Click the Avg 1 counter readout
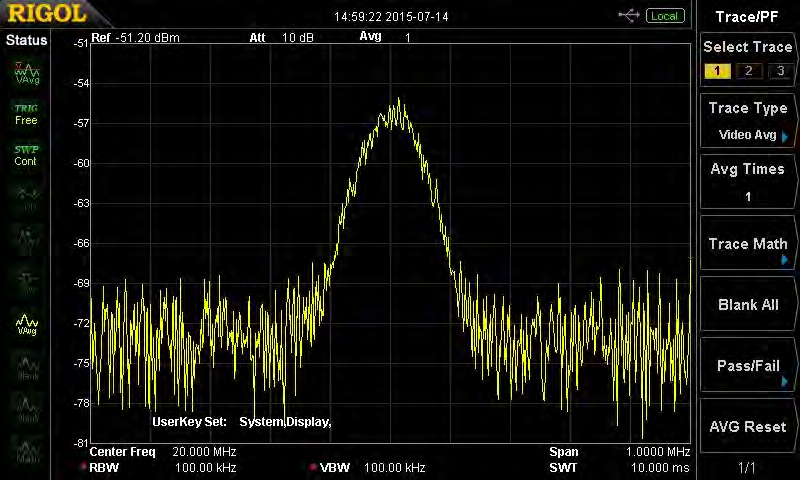The width and height of the screenshot is (800, 480). 385,37
